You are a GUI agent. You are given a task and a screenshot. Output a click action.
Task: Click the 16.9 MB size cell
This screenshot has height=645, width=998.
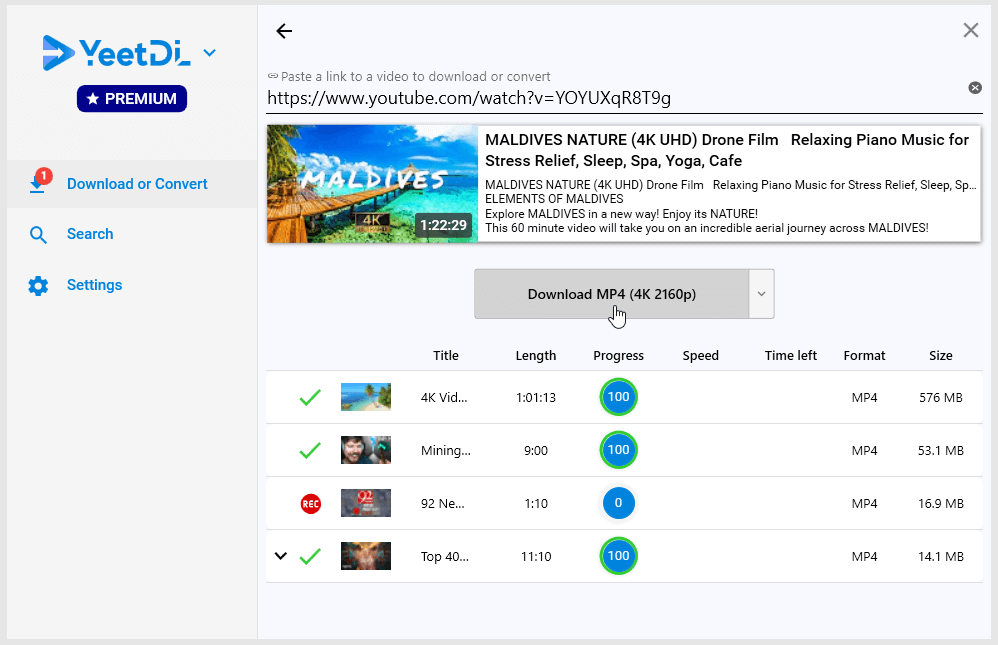940,503
